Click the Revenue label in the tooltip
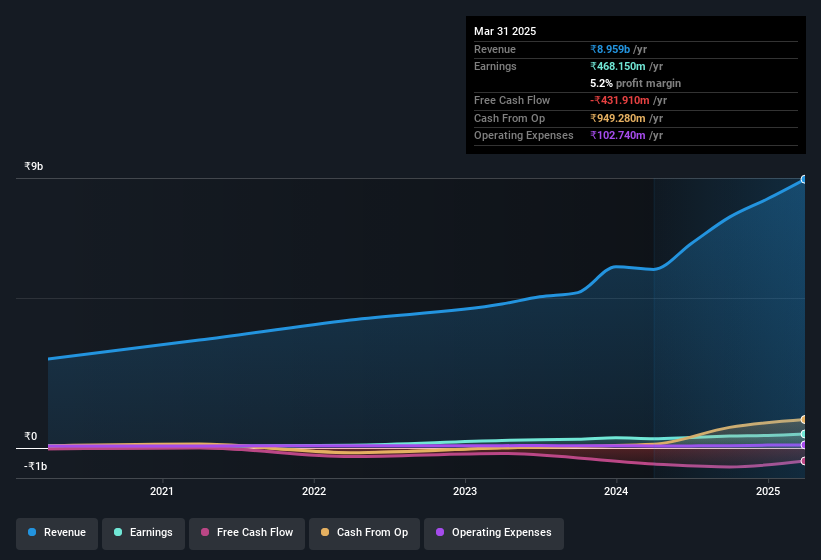The image size is (821, 560). [495, 49]
